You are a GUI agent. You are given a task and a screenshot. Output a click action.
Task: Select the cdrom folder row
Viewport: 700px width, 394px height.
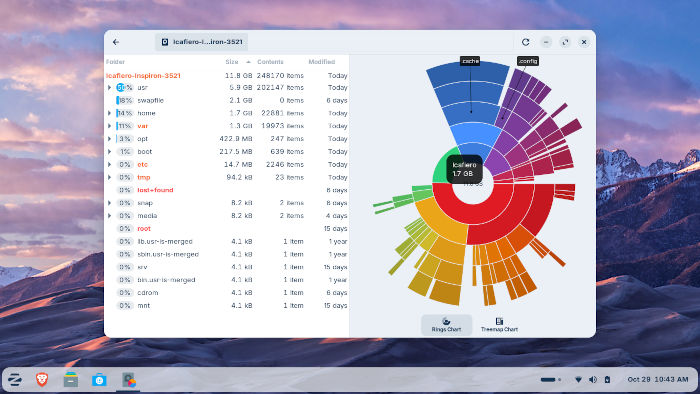pos(227,293)
